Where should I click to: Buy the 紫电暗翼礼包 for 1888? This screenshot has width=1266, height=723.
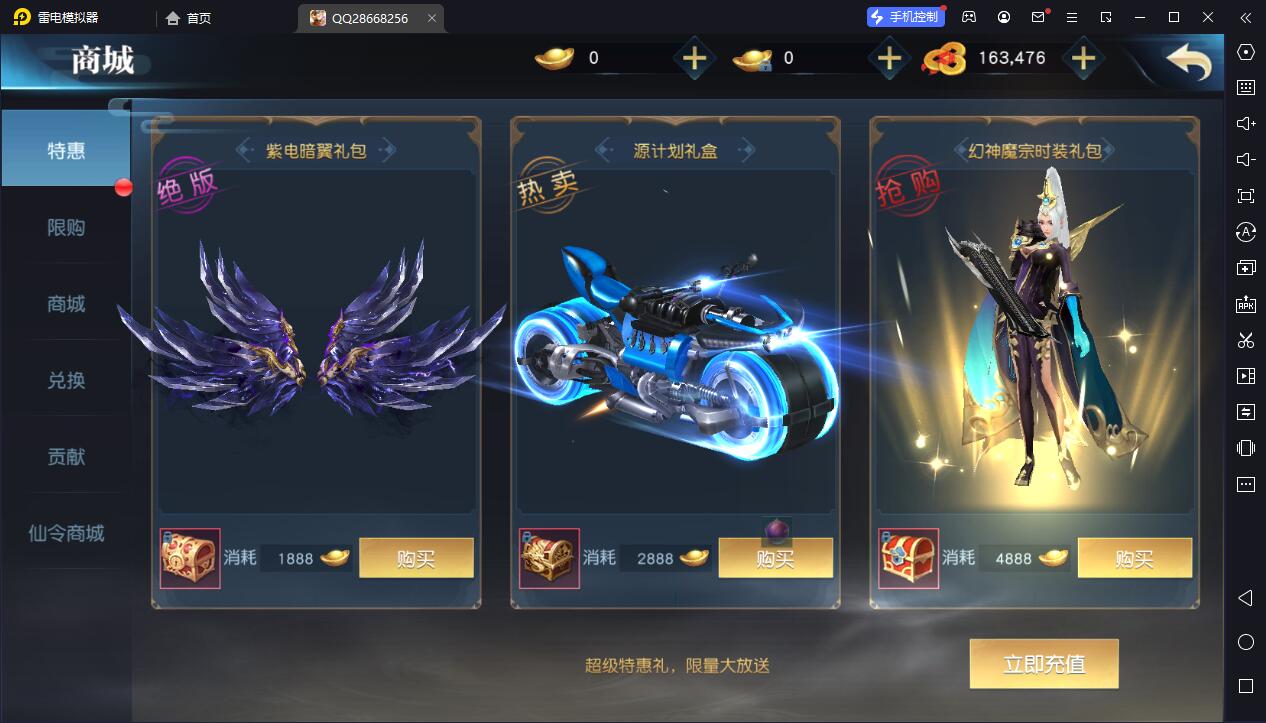tap(416, 558)
